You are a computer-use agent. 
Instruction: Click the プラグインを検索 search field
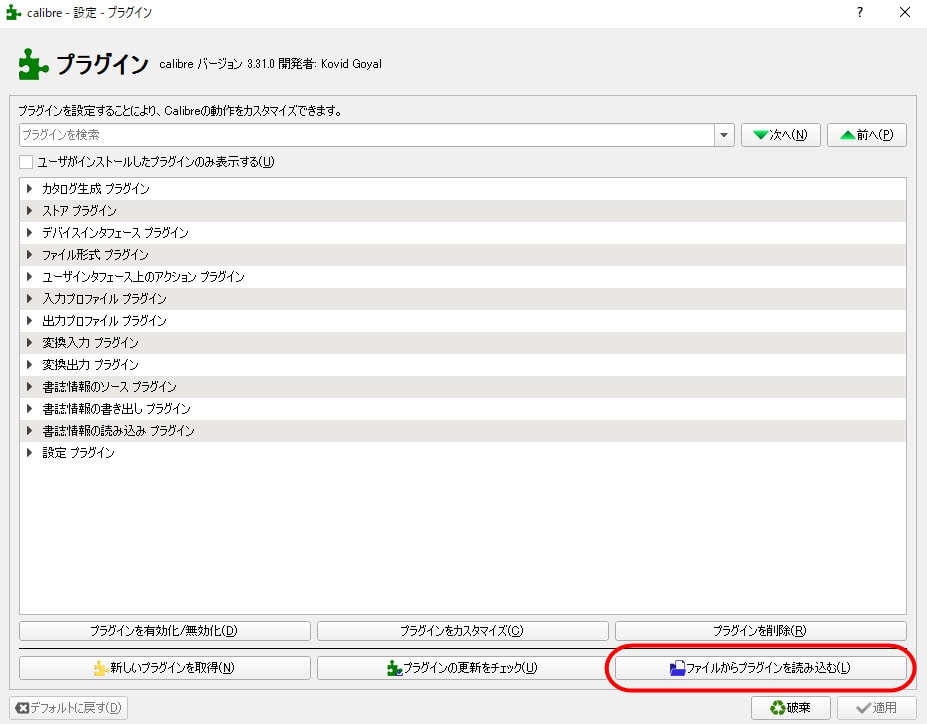pos(367,135)
